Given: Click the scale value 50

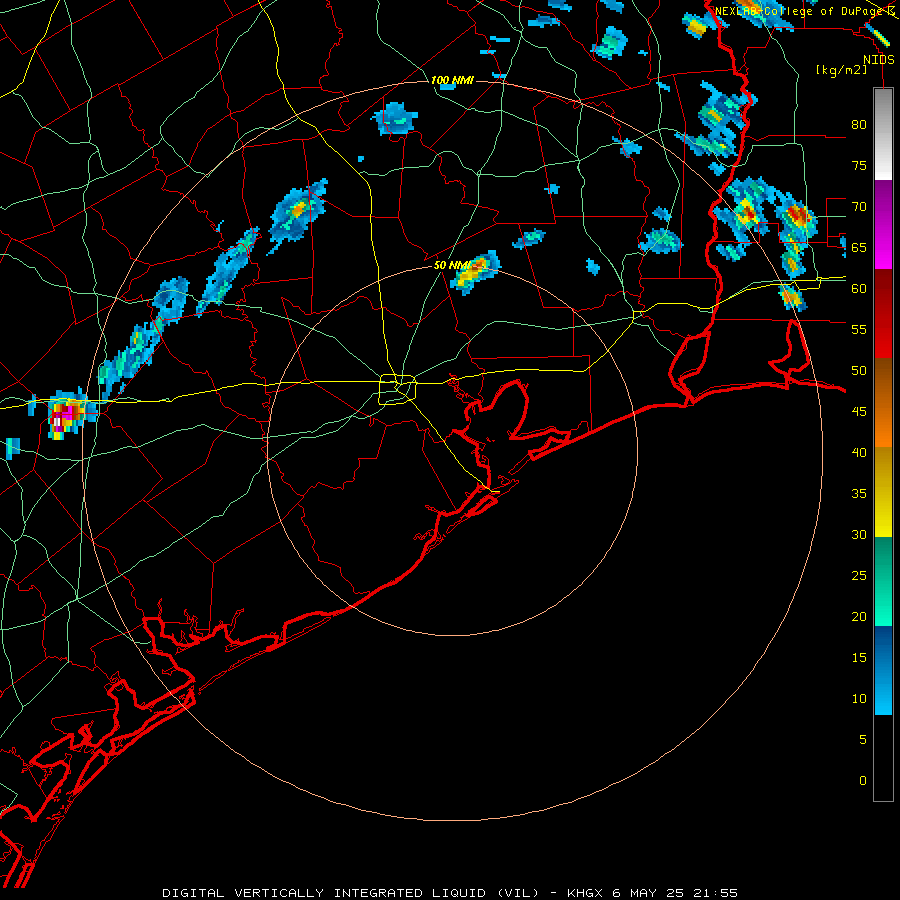Looking at the screenshot, I should [x=859, y=370].
